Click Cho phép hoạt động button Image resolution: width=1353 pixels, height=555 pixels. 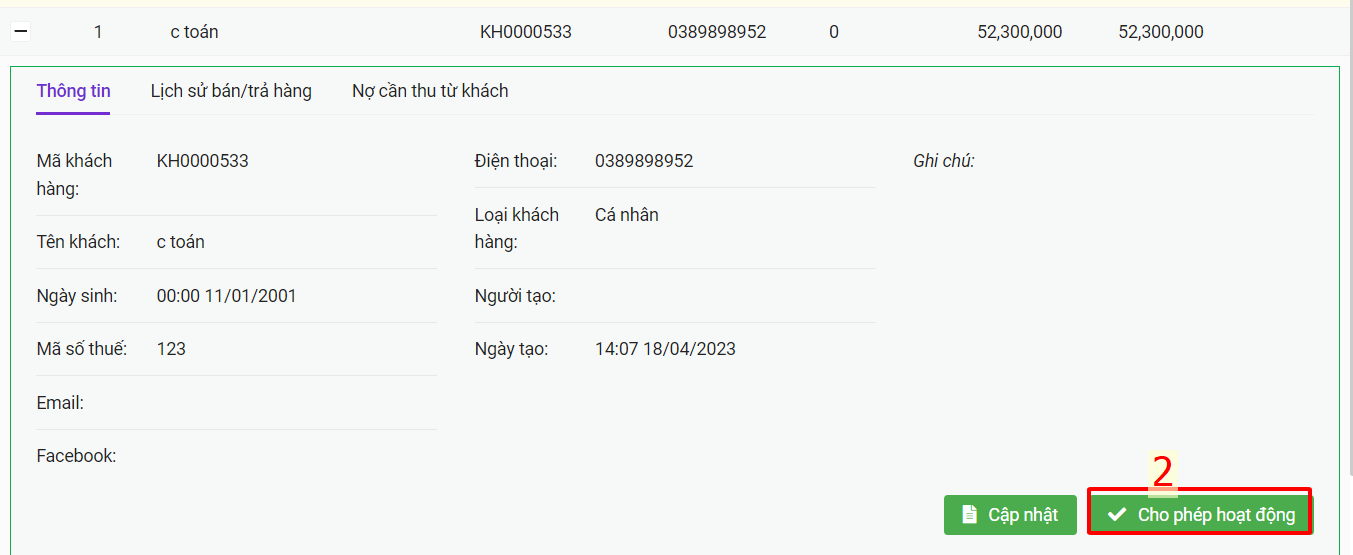coord(1200,515)
